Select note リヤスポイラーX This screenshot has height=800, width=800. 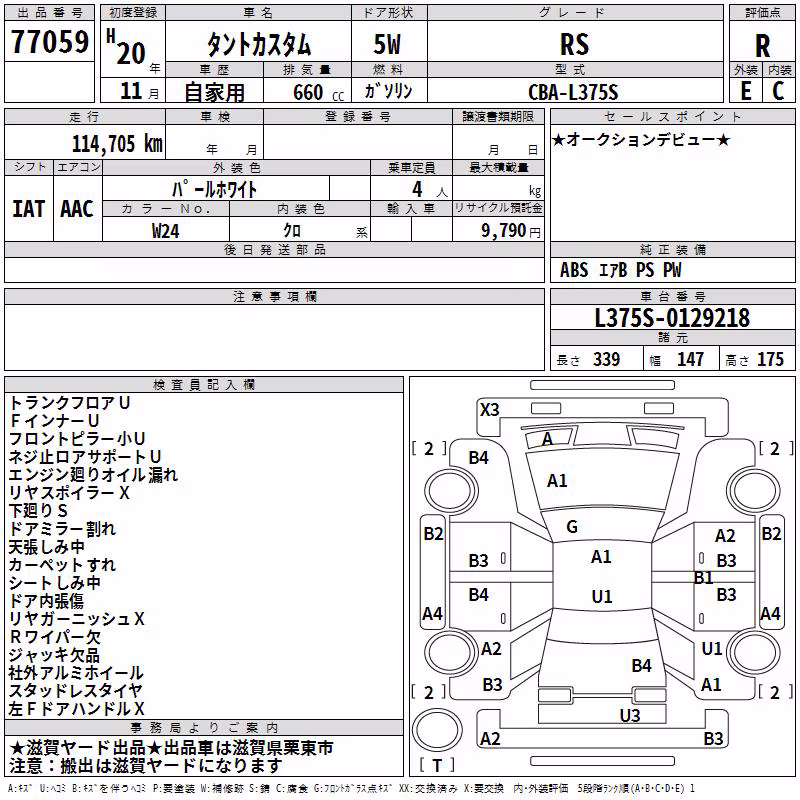coord(69,493)
